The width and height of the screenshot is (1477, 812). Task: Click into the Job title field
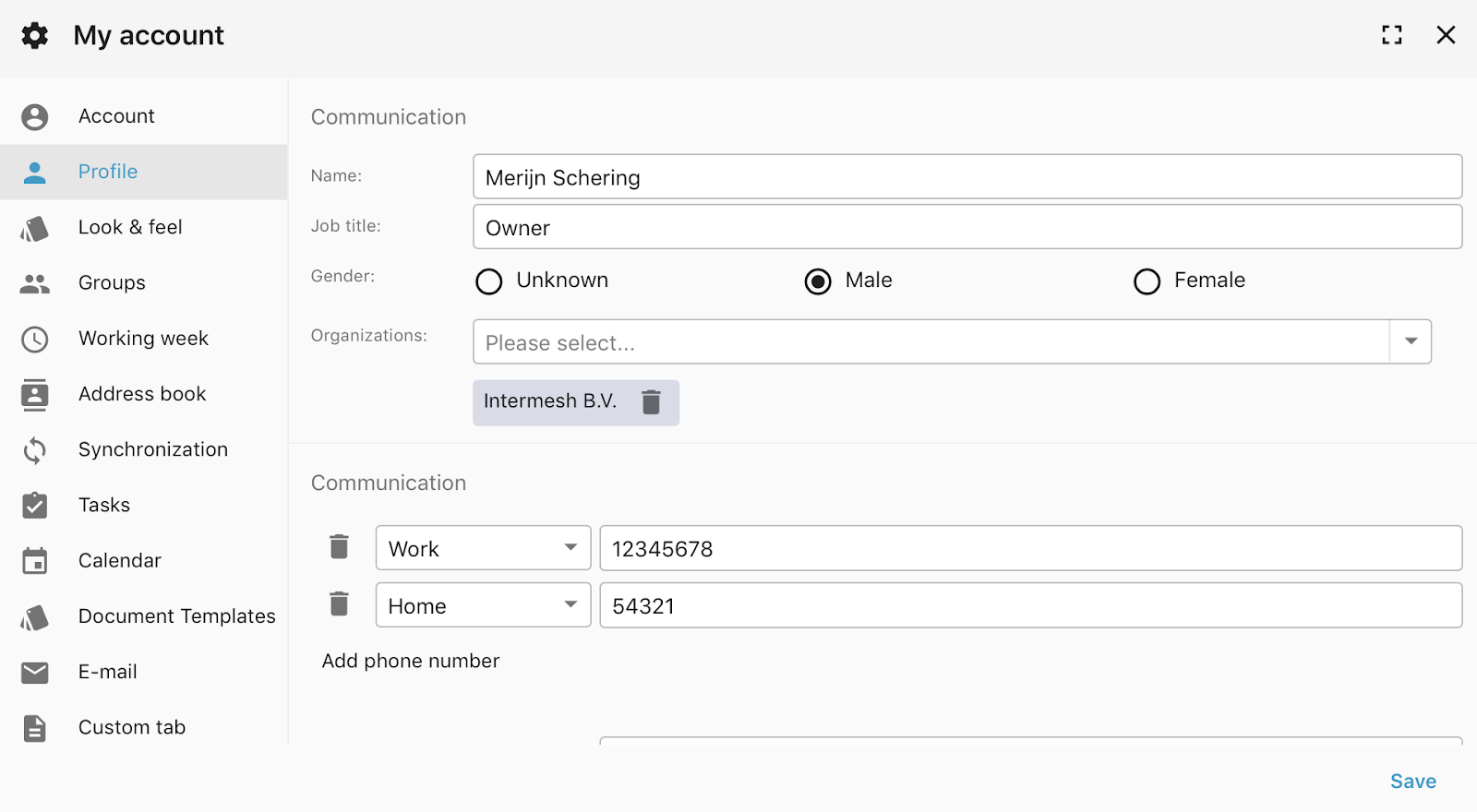point(967,227)
